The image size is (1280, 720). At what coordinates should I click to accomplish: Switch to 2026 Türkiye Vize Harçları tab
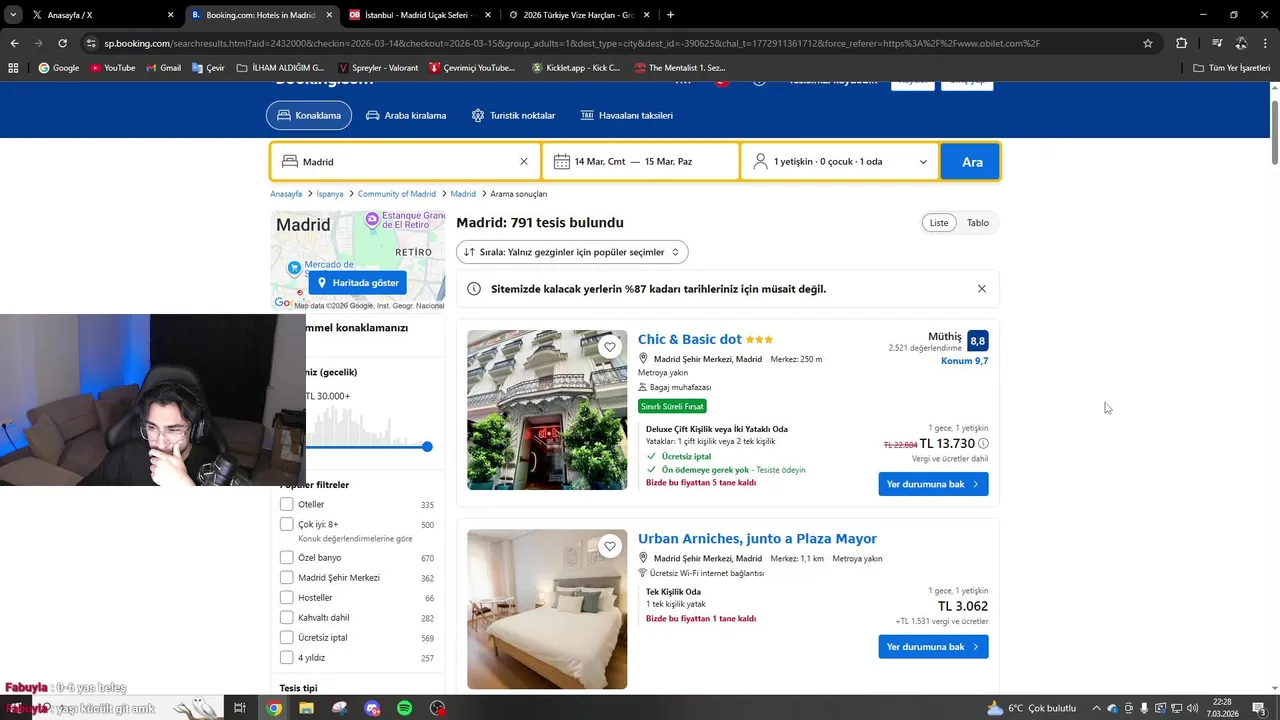coord(579,15)
